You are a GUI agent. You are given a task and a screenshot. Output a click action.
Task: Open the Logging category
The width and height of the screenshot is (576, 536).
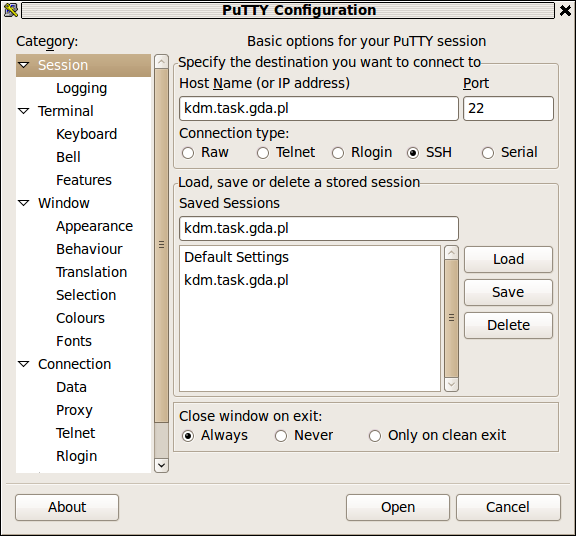point(82,88)
